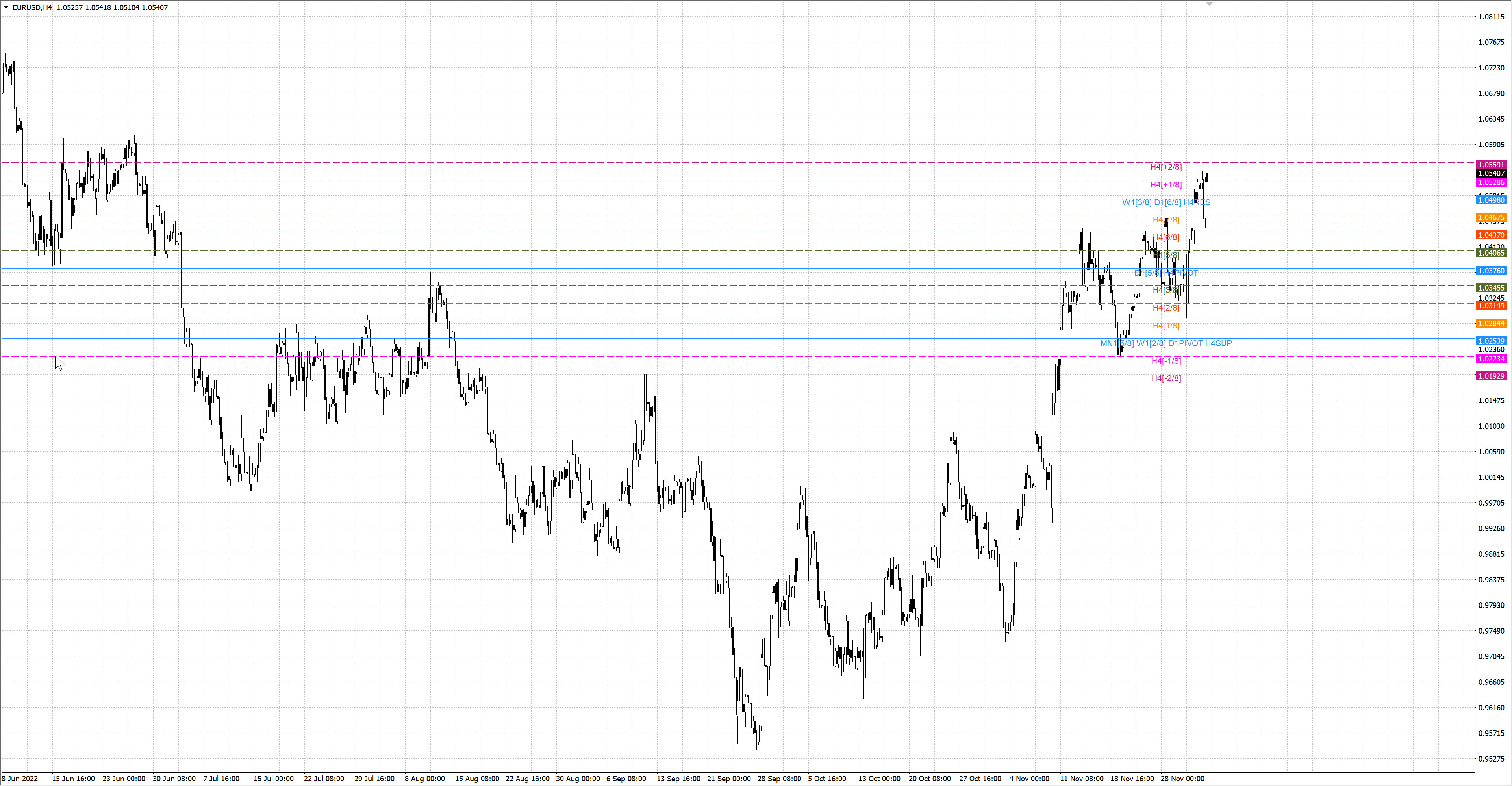Viewport: 1512px width, 786px height.
Task: Click the magenta 1.02234 price tag
Action: (1491, 359)
